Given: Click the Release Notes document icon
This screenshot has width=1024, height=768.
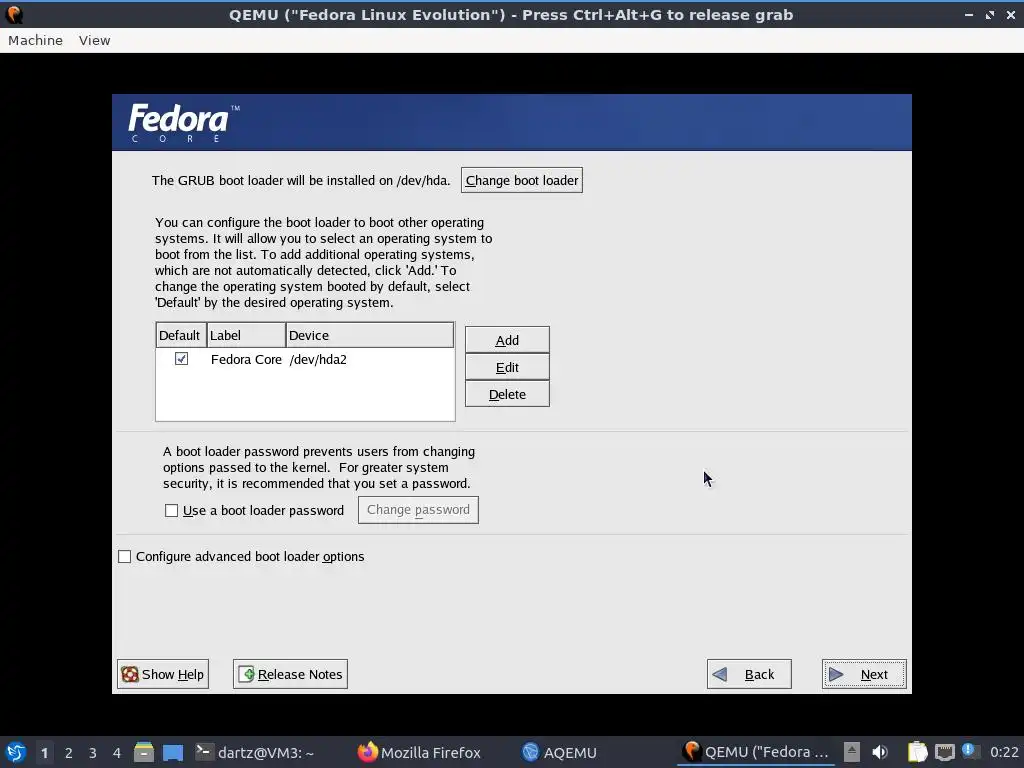Looking at the screenshot, I should point(246,674).
